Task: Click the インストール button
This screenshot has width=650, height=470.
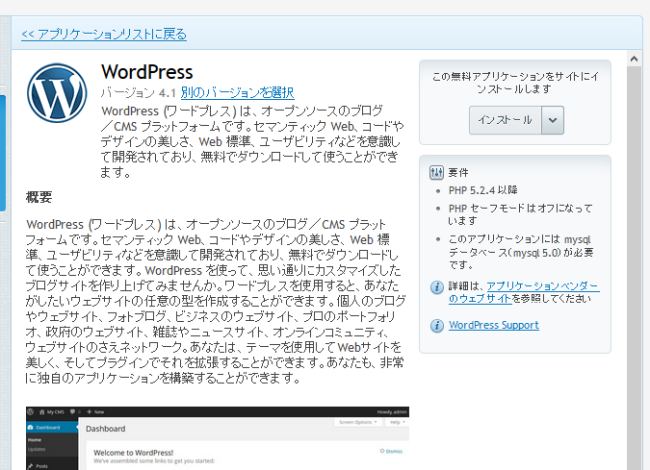Action: (505, 120)
